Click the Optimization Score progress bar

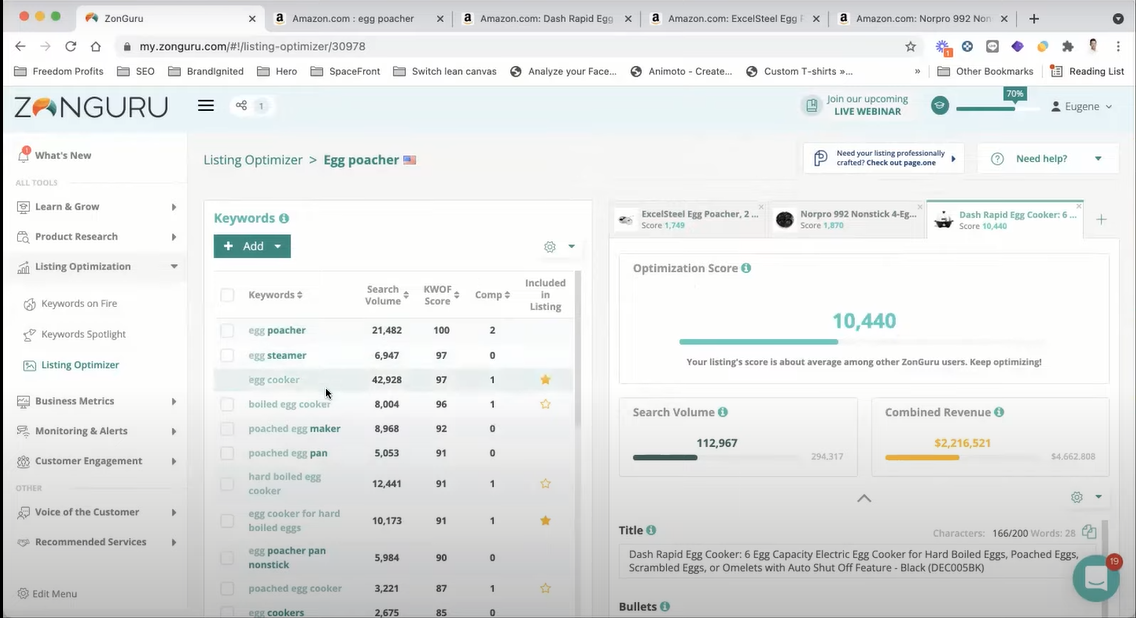pyautogui.click(x=862, y=342)
